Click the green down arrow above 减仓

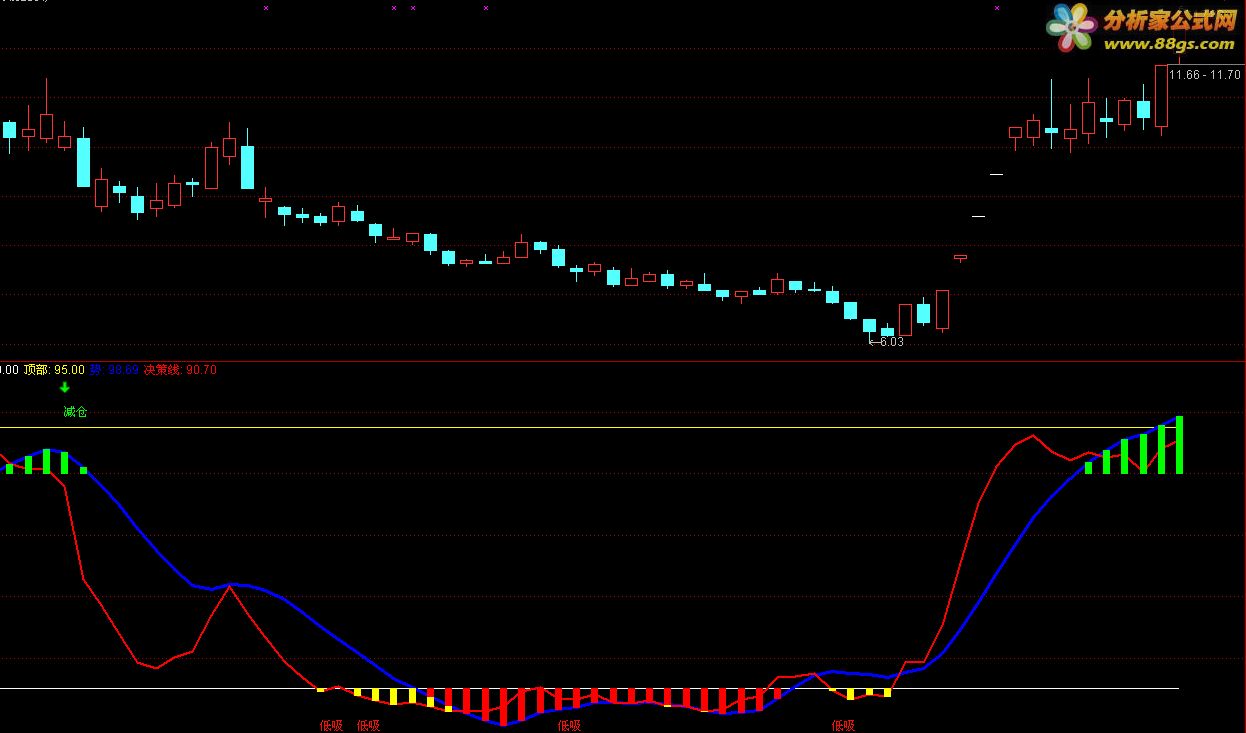point(65,388)
